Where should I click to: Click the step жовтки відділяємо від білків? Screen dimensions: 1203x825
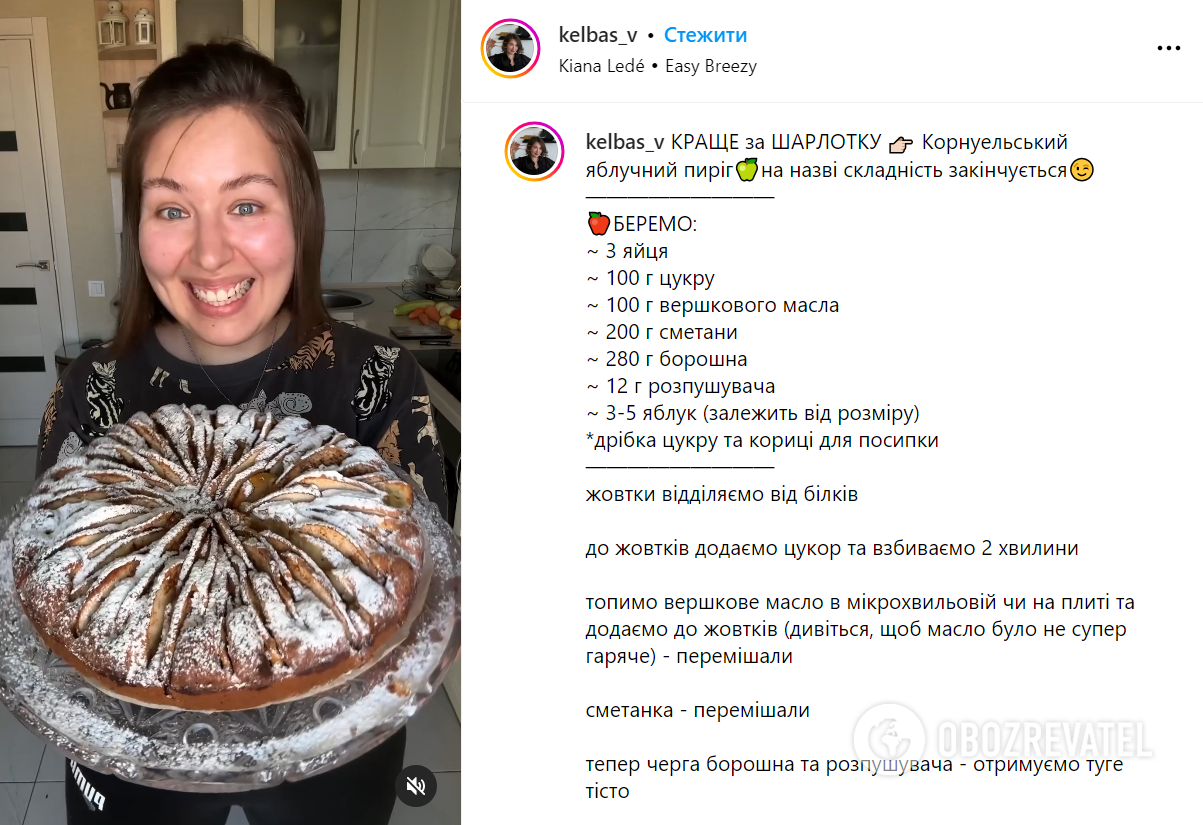tap(722, 494)
